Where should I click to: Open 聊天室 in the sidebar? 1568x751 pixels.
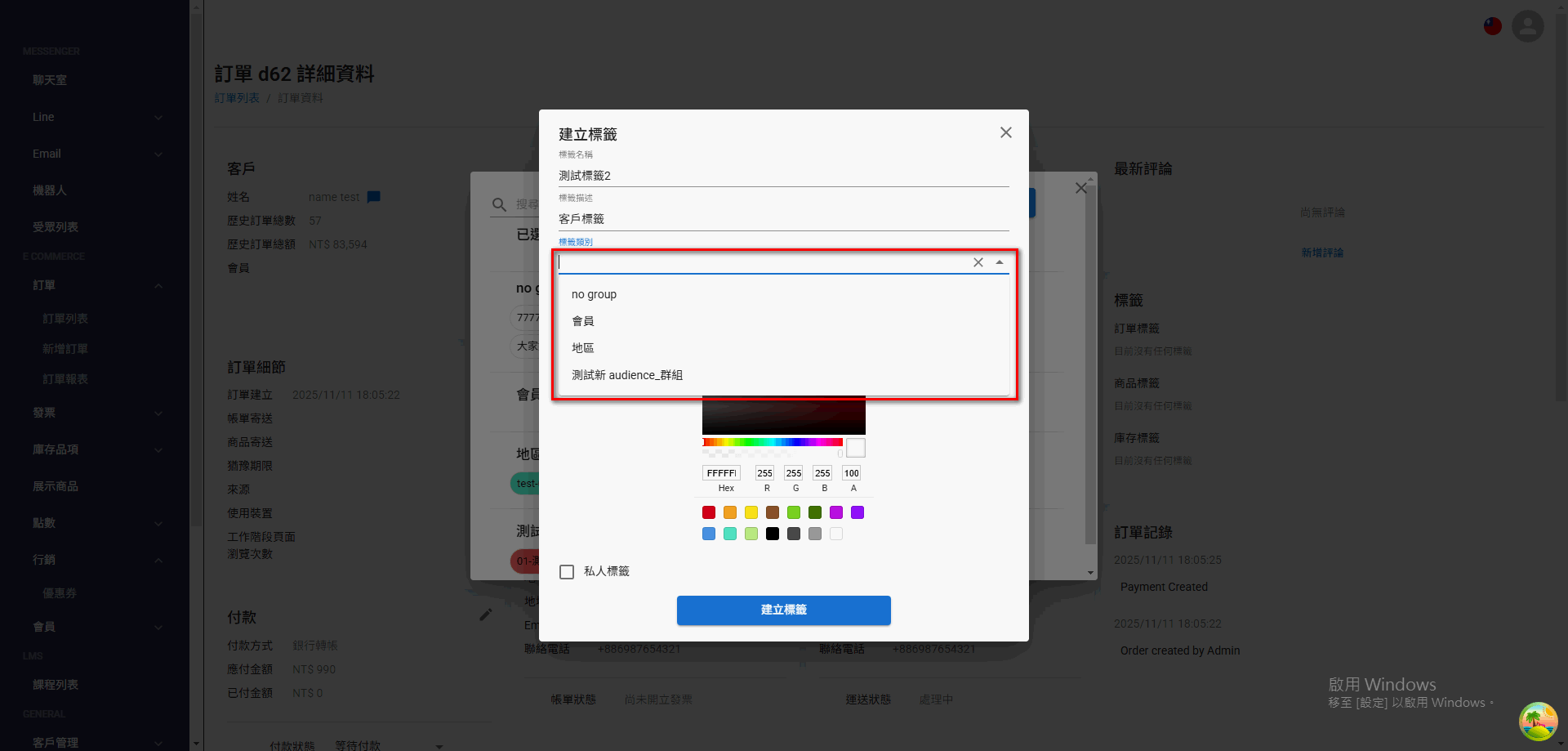50,80
